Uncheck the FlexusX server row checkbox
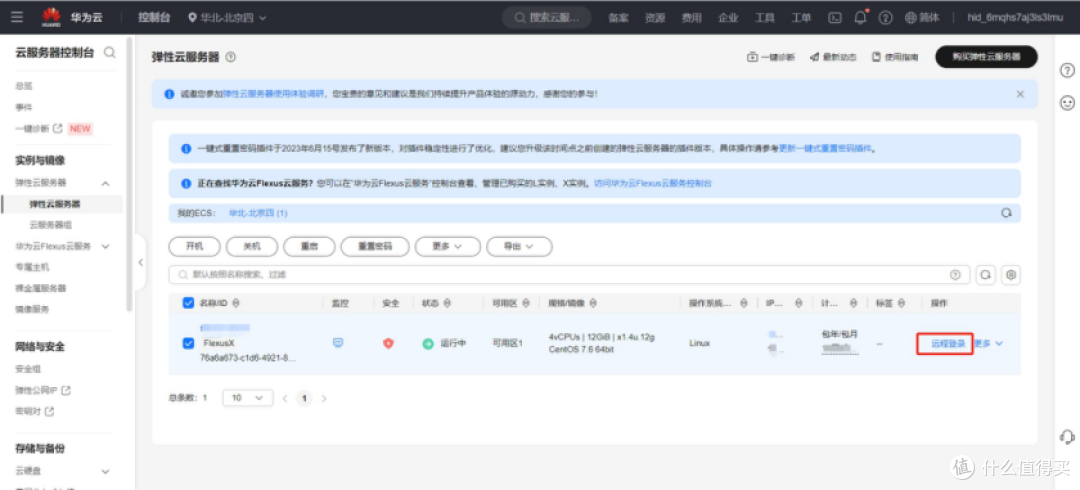1080x490 pixels. [188, 343]
